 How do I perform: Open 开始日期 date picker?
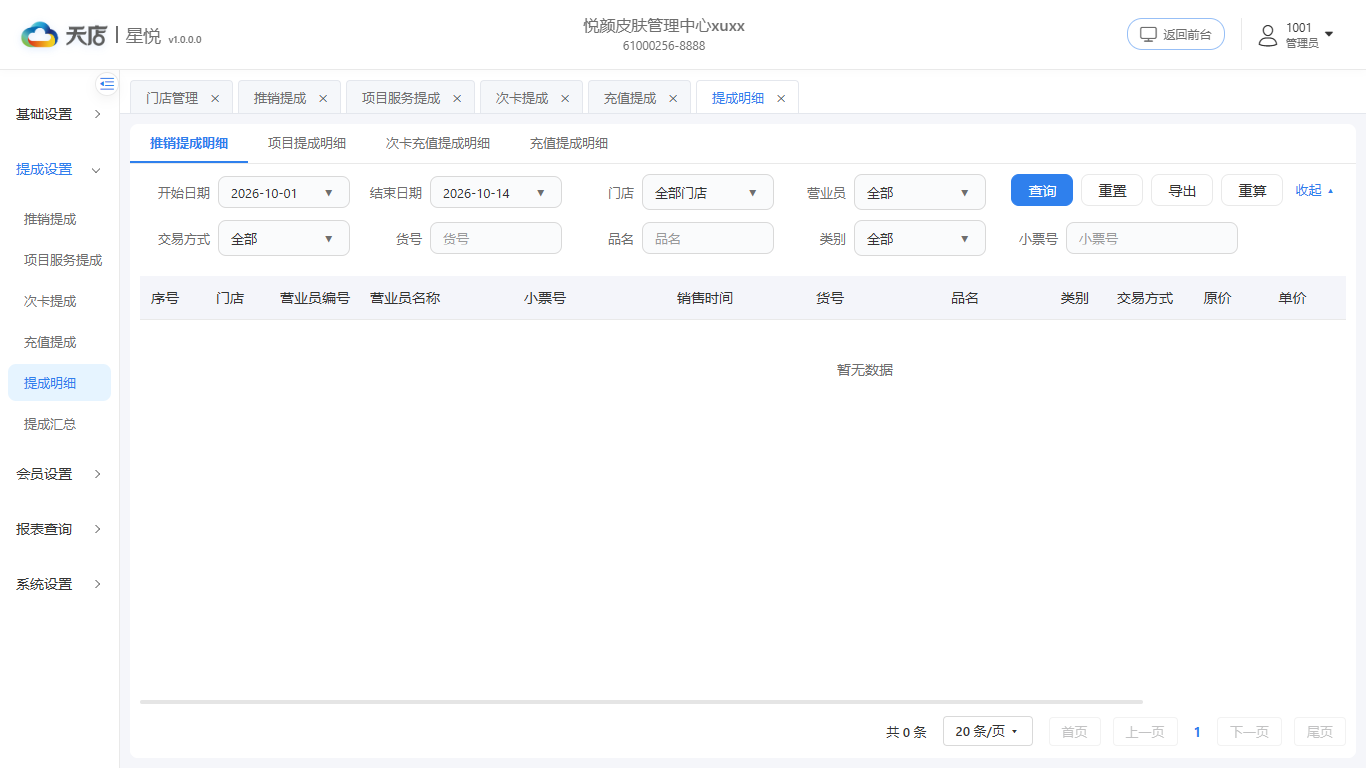[284, 193]
